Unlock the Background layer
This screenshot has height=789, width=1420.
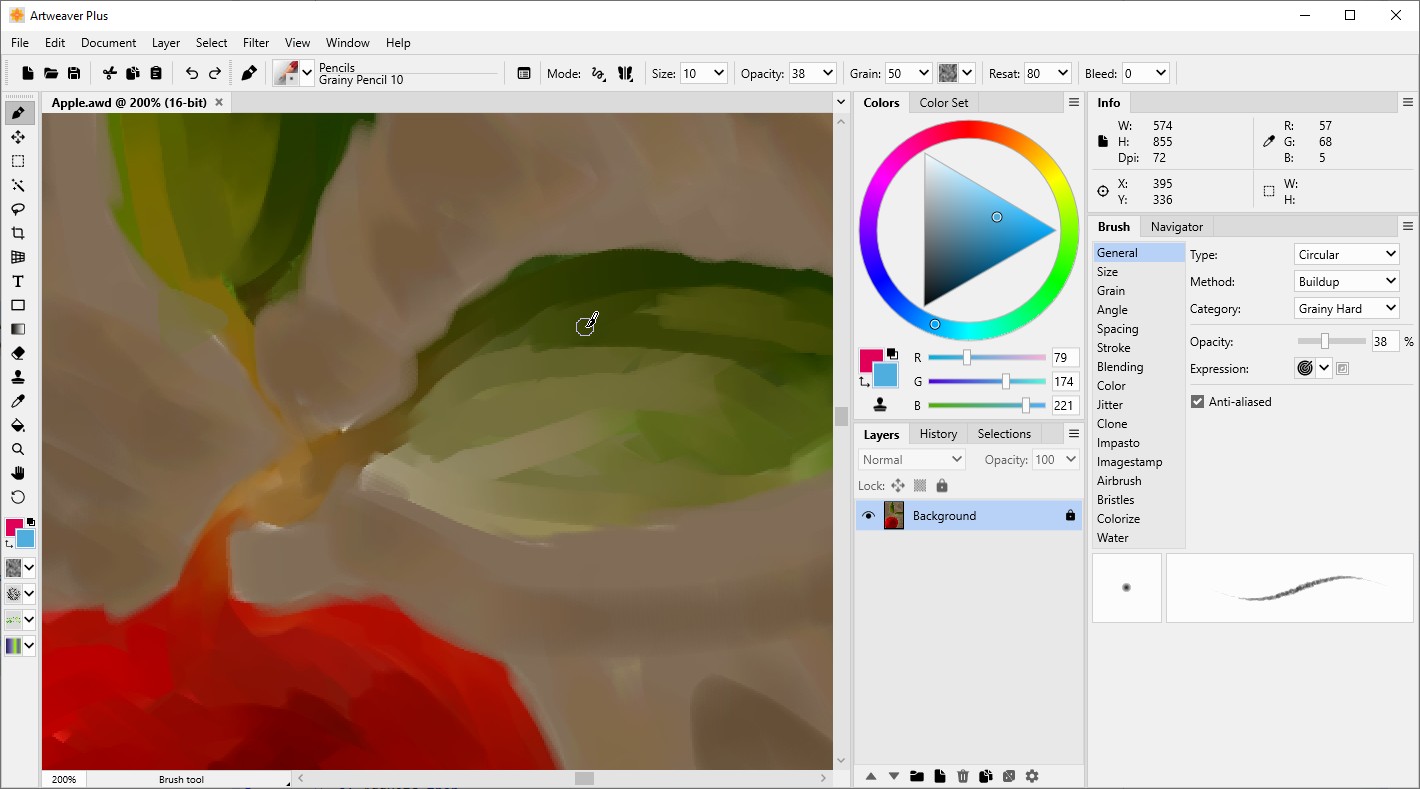[x=1069, y=515]
